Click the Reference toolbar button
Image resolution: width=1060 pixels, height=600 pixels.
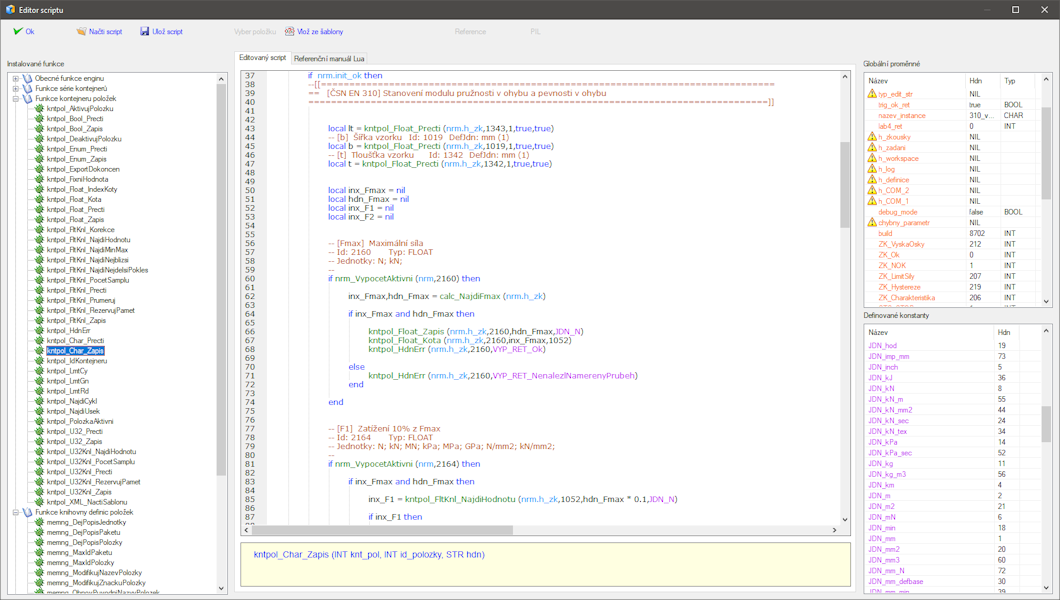(470, 32)
